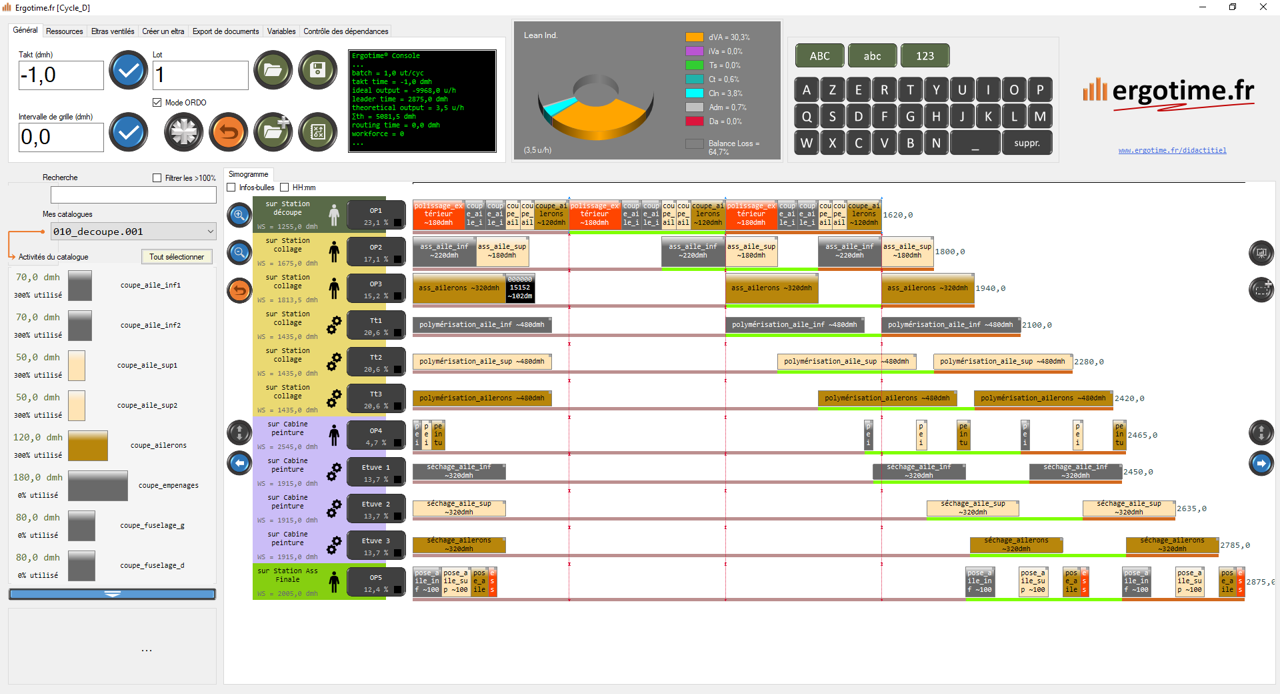The image size is (1280, 694).
Task: Click the orange undo arrow beside Intervalle de grille
Action: (x=228, y=131)
